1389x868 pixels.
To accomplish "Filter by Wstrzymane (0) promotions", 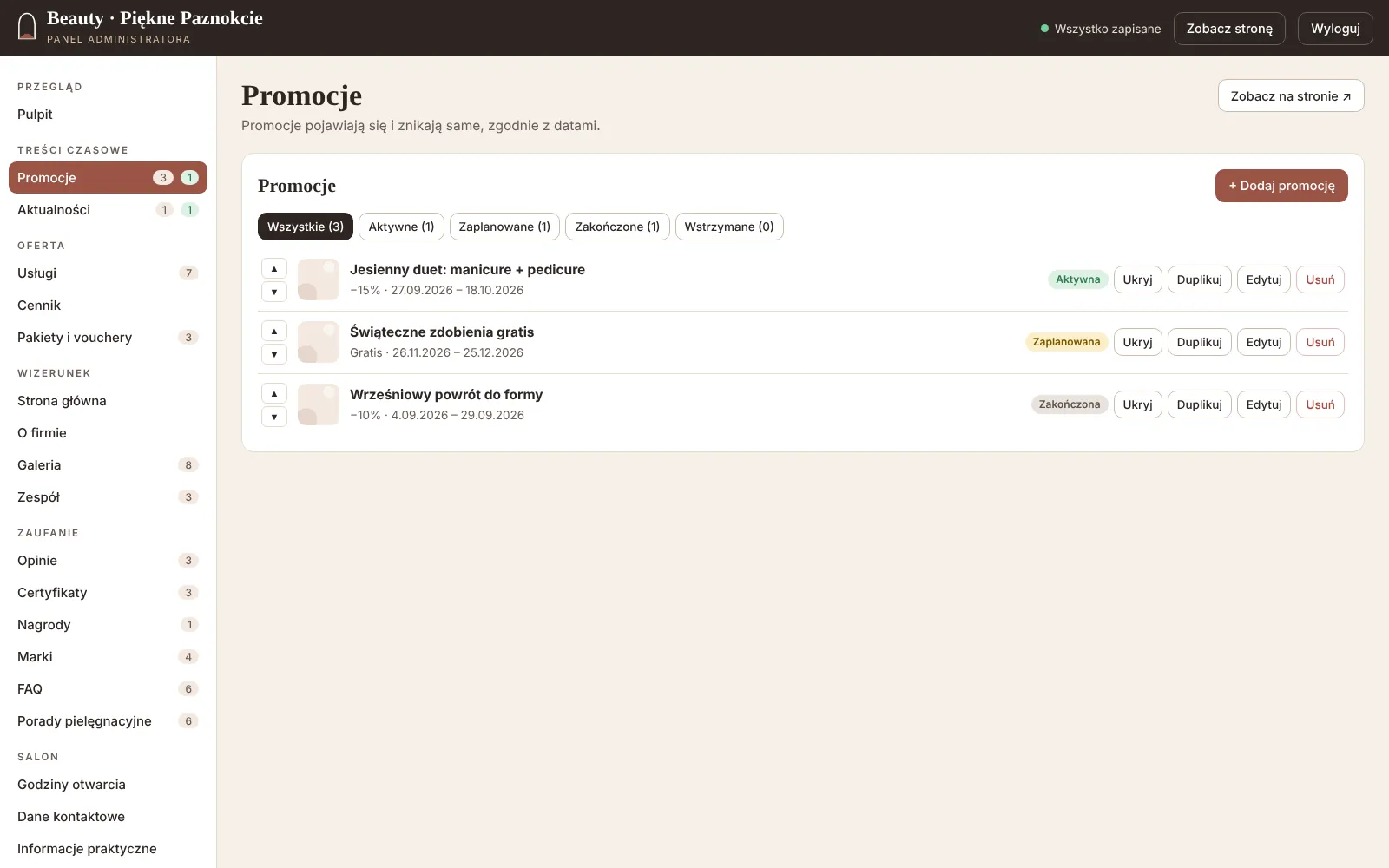I will point(729,227).
